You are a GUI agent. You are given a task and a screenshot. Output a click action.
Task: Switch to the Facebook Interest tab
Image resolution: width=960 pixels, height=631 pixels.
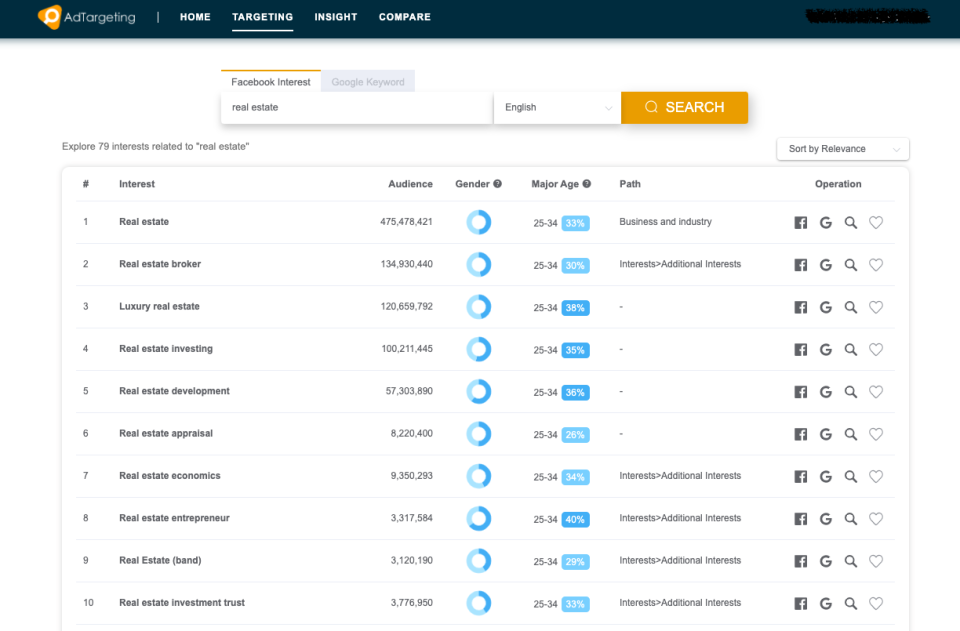click(271, 81)
